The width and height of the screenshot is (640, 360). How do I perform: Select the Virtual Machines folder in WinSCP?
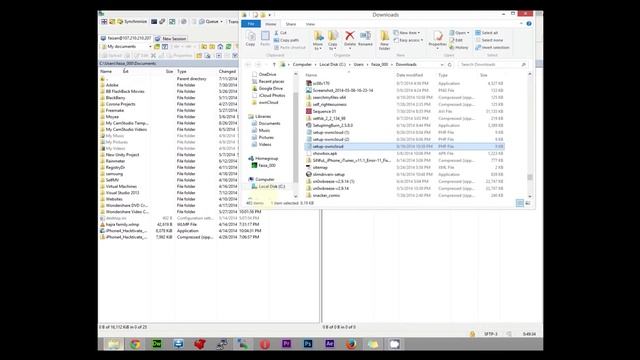click(x=121, y=186)
